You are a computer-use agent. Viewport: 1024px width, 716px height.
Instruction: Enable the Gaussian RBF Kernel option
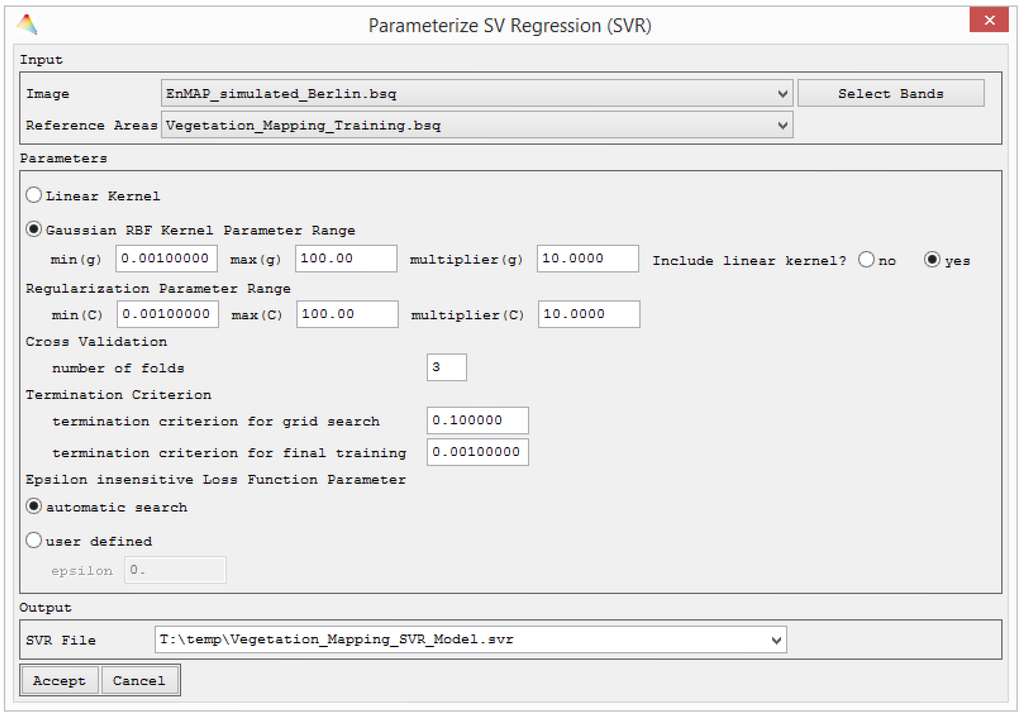pyautogui.click(x=33, y=229)
